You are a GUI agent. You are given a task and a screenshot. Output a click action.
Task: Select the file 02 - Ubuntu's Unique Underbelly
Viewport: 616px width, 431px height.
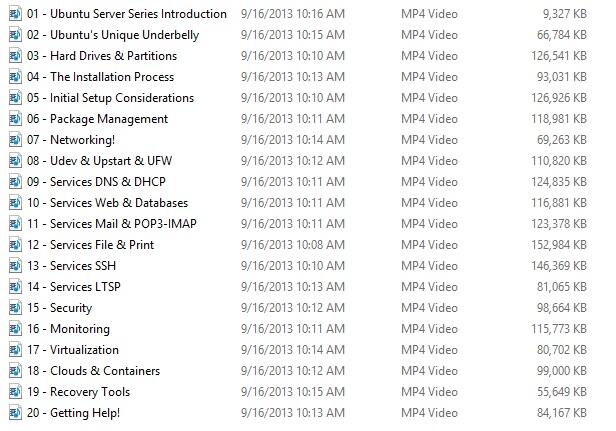pos(113,35)
